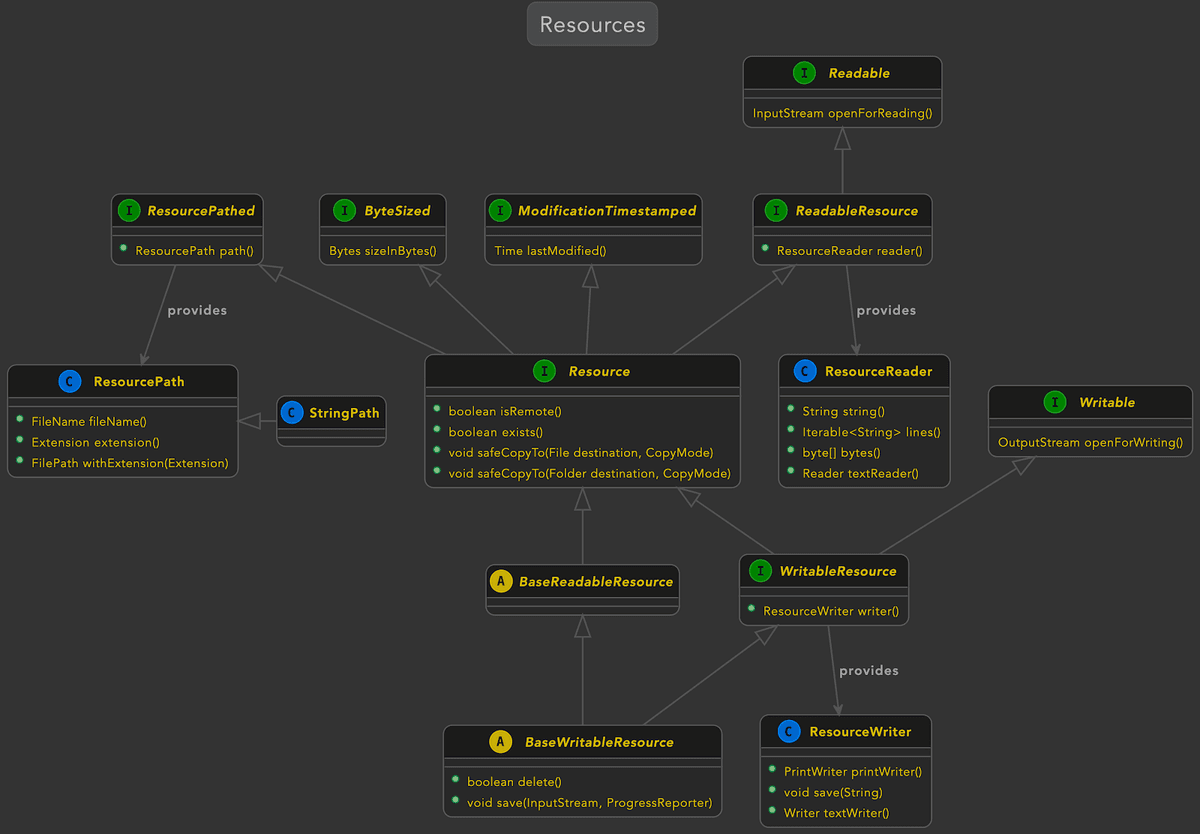This screenshot has height=834, width=1200.
Task: Select 'String string()' method
Action: point(843,411)
